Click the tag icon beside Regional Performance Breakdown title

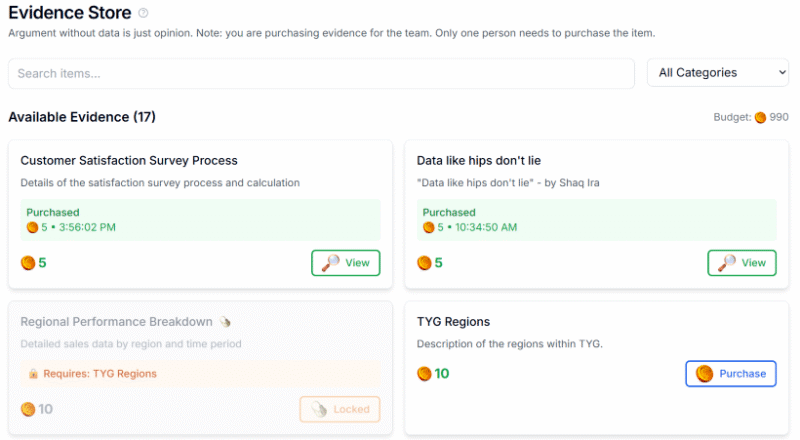[225, 322]
